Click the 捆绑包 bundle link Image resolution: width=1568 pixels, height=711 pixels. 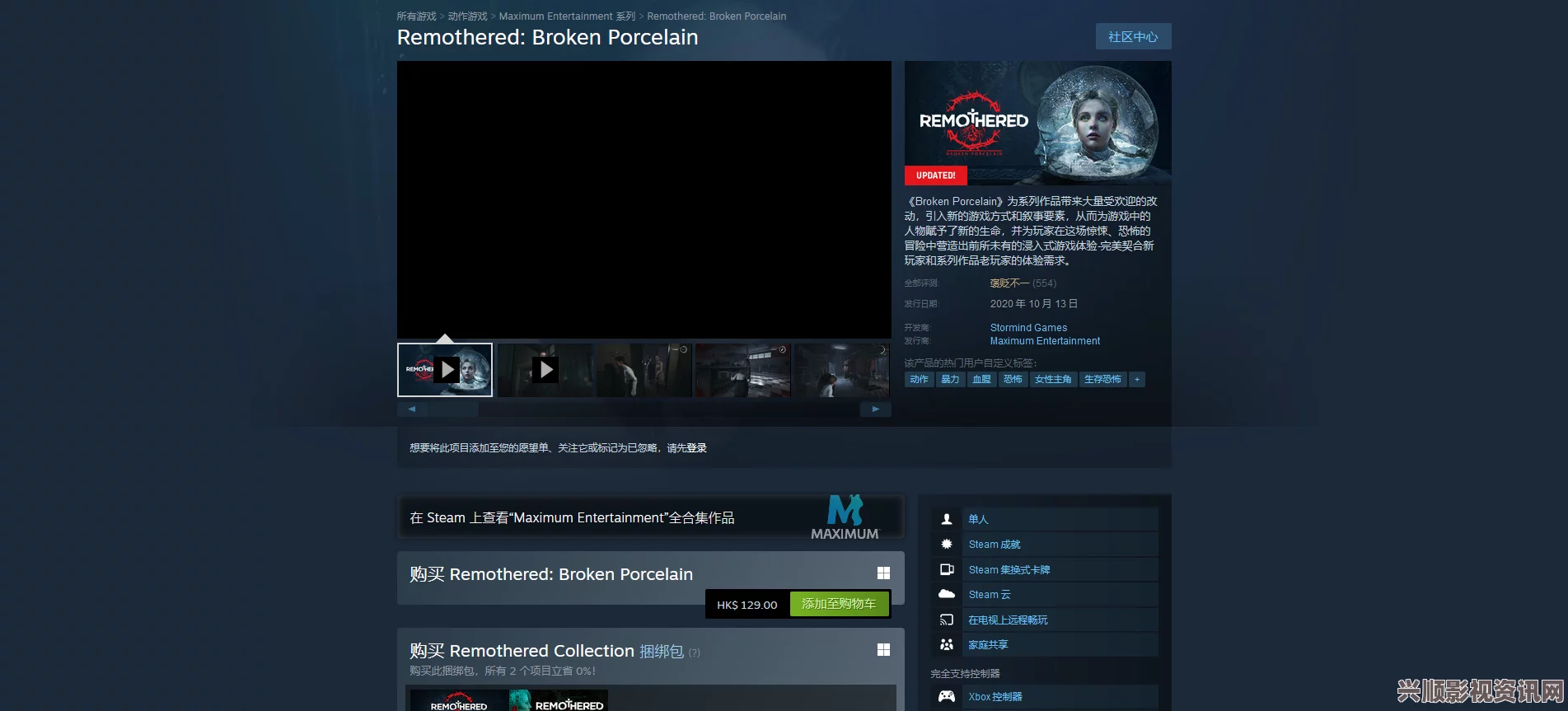coord(662,652)
